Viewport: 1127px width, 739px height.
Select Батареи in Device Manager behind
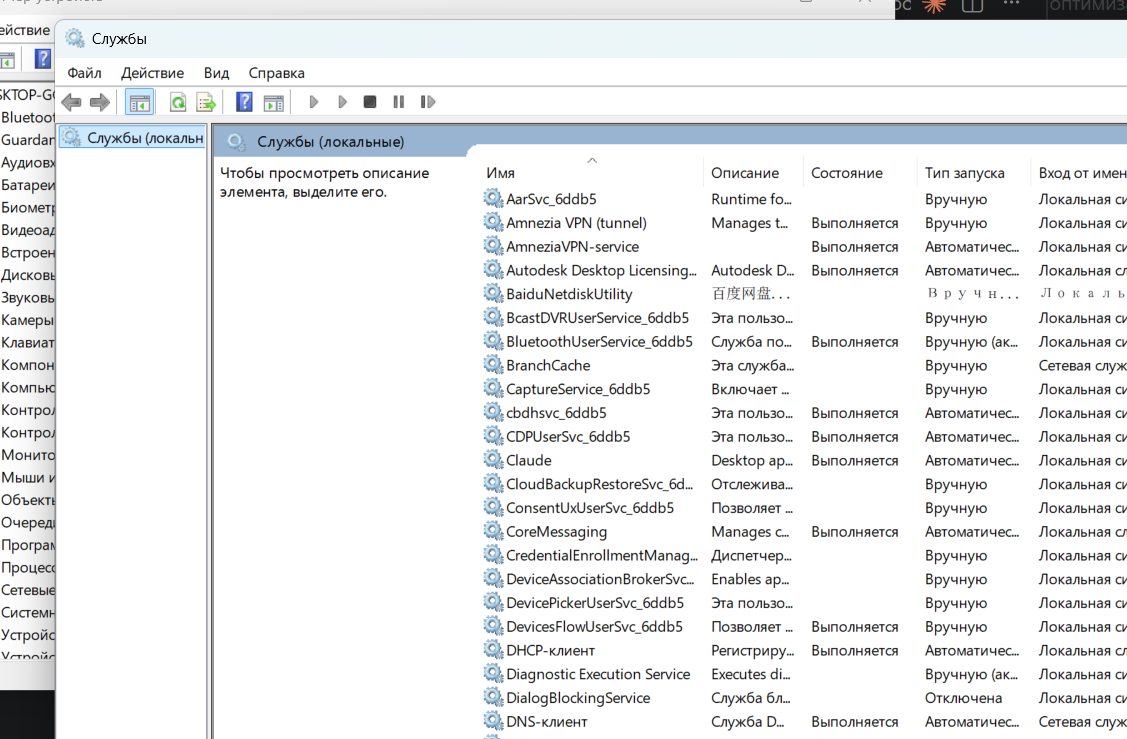[x=27, y=185]
